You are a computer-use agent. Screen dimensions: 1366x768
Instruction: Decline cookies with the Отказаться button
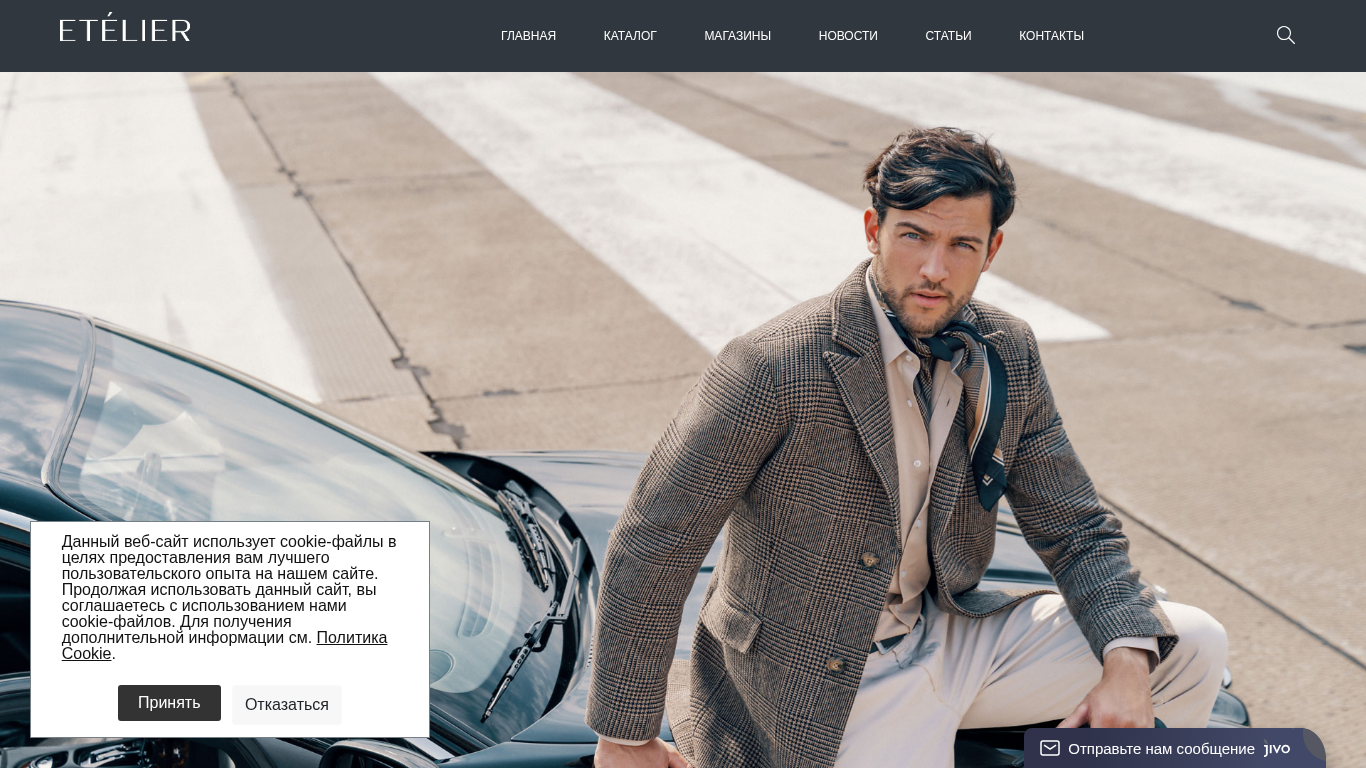coord(287,705)
